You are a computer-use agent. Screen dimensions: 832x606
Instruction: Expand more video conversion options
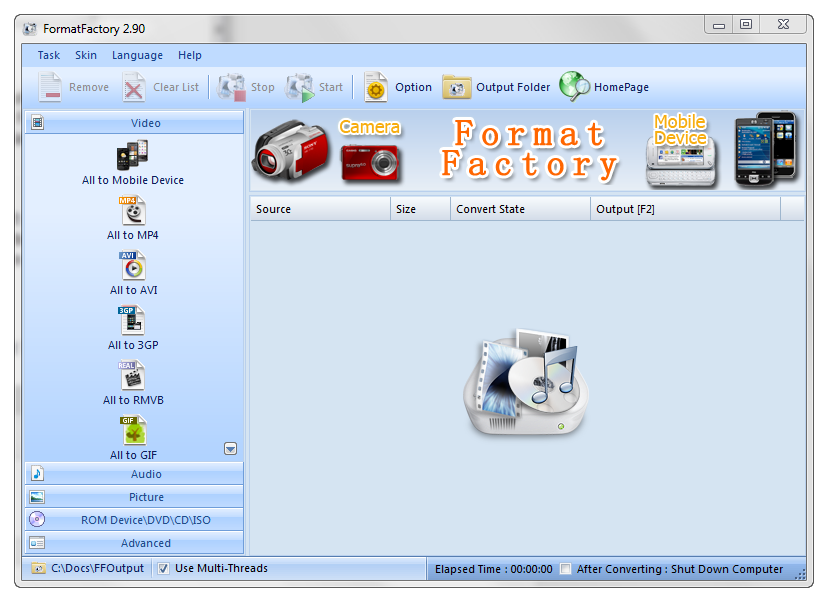[x=230, y=448]
